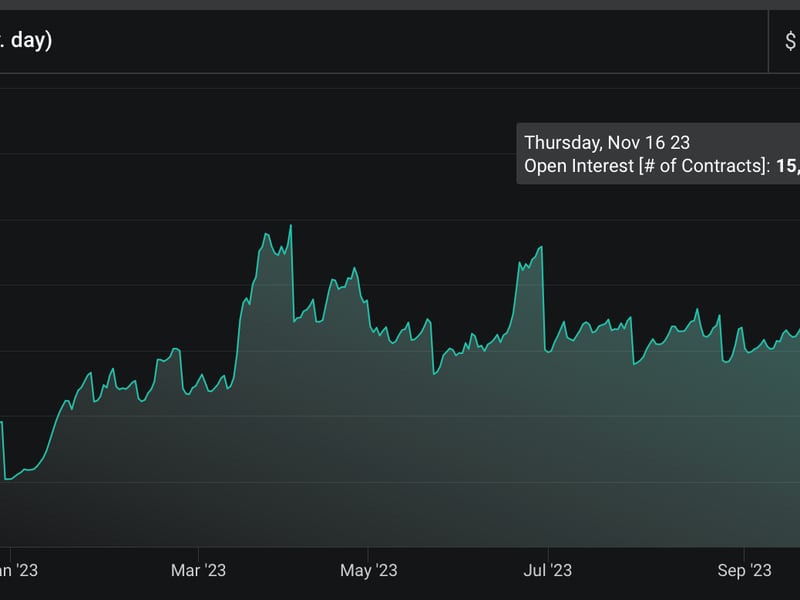Click the dollar sign currency button
The height and width of the screenshot is (600, 800).
click(x=789, y=42)
